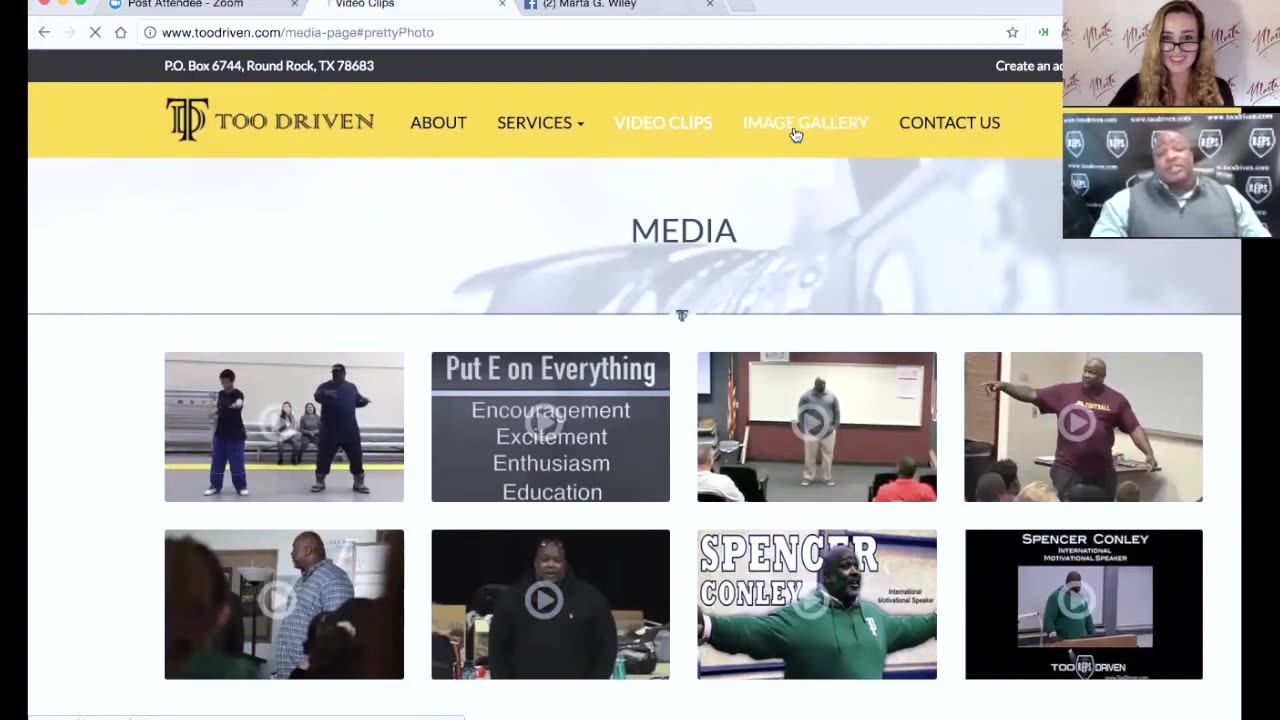Open VIDEO CLIPS in navigation
This screenshot has width=1280, height=720.
pyautogui.click(x=663, y=122)
